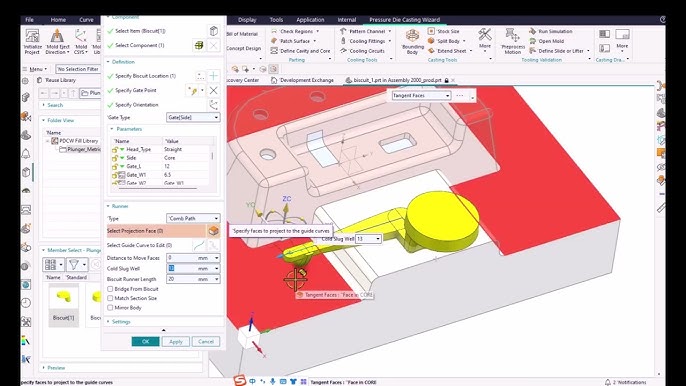Image resolution: width=686 pixels, height=386 pixels.
Task: Open the Application ribbon tab
Action: (310, 20)
